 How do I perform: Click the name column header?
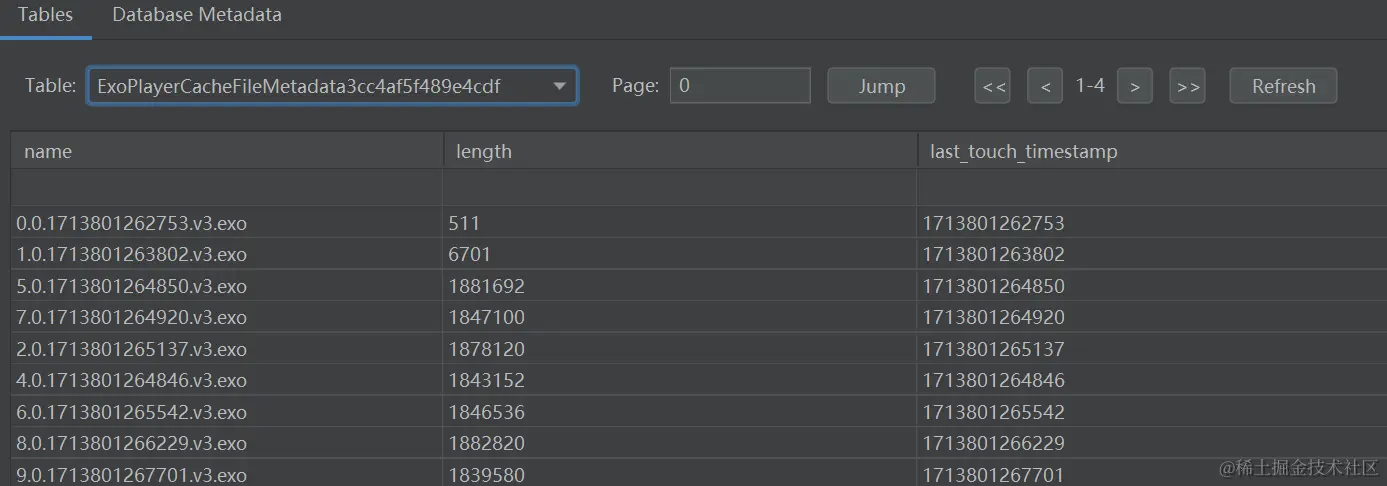(x=227, y=151)
